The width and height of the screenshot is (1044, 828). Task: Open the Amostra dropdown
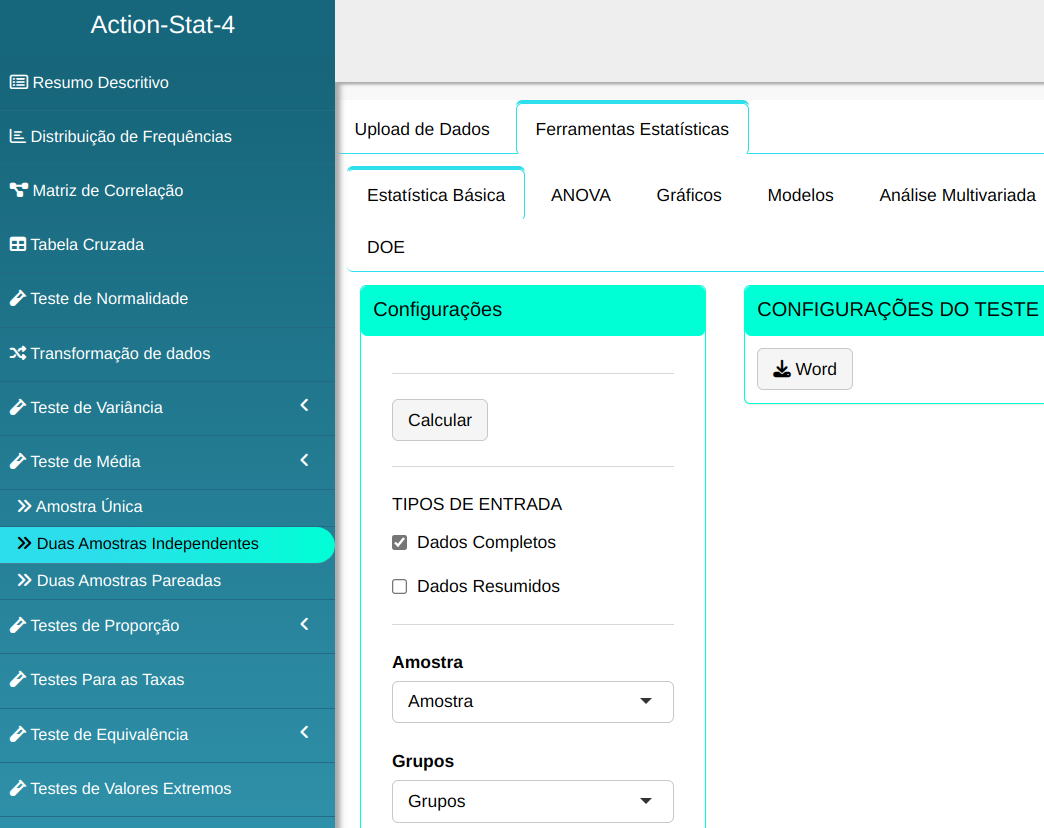tap(532, 702)
